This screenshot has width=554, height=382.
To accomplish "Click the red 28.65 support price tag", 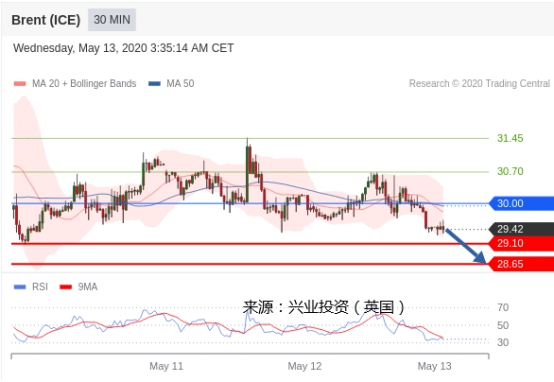I will coord(521,264).
